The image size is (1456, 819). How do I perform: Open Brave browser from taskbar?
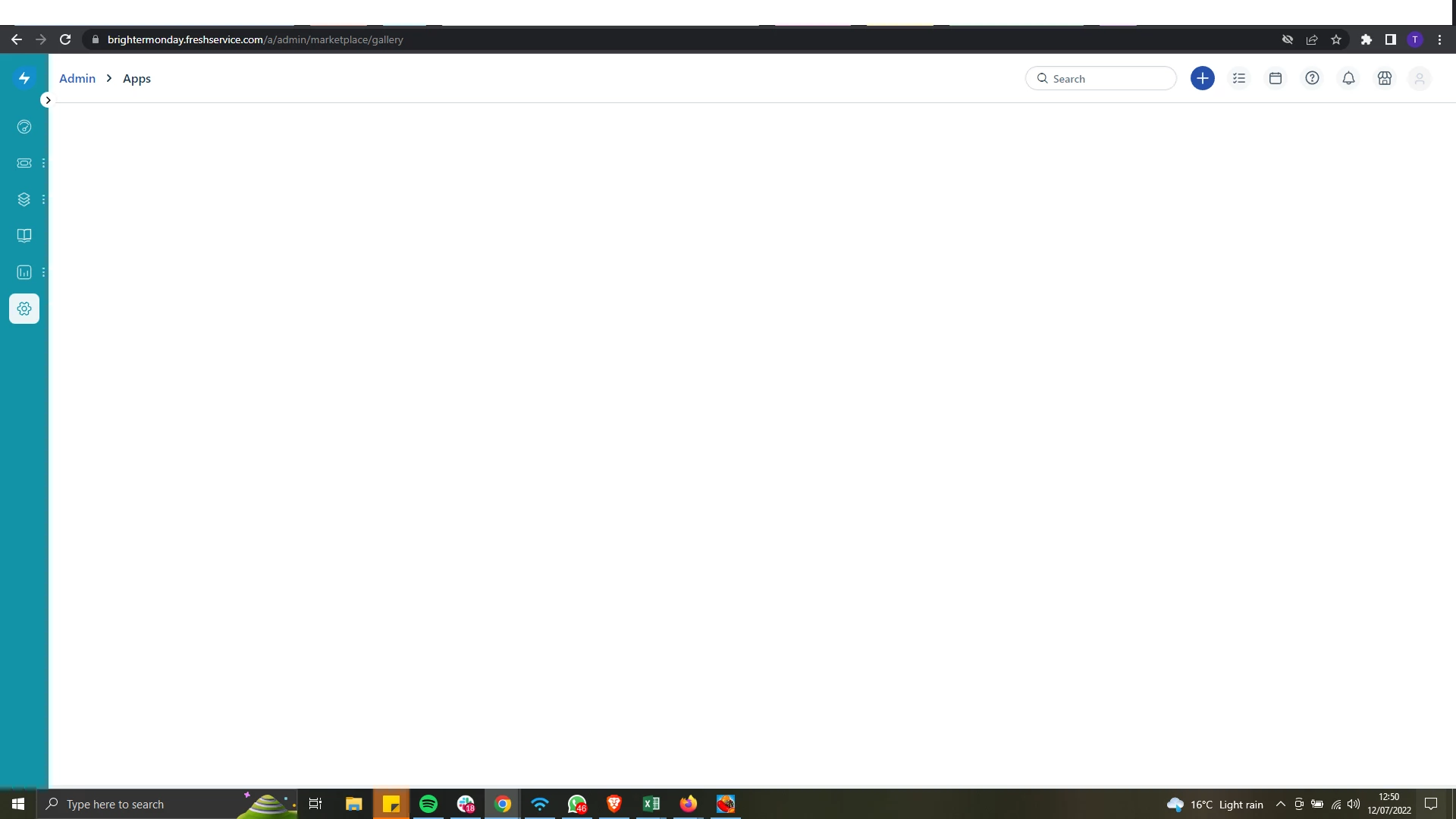(614, 804)
